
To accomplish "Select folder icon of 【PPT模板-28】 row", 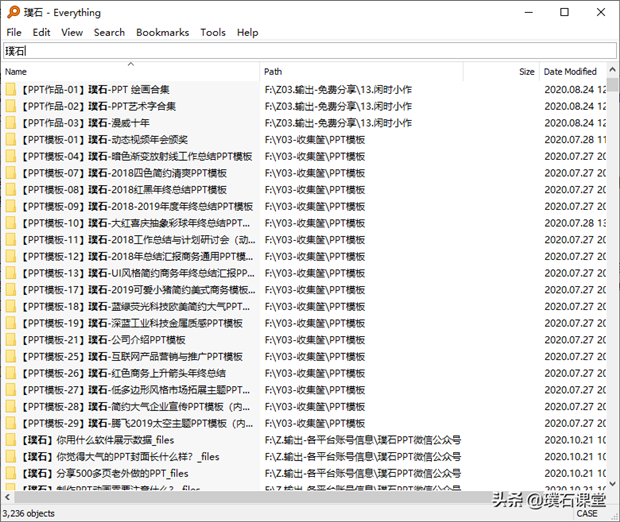I will 11,407.
